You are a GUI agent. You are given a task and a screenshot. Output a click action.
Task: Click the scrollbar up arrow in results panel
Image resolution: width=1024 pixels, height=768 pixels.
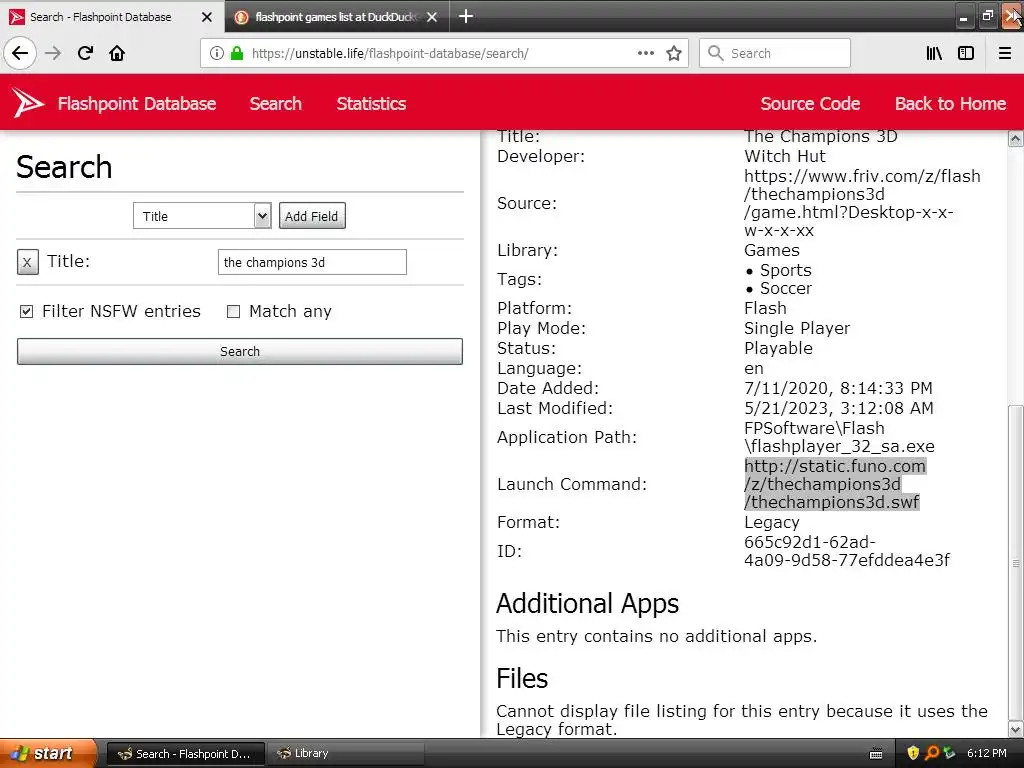[1016, 138]
